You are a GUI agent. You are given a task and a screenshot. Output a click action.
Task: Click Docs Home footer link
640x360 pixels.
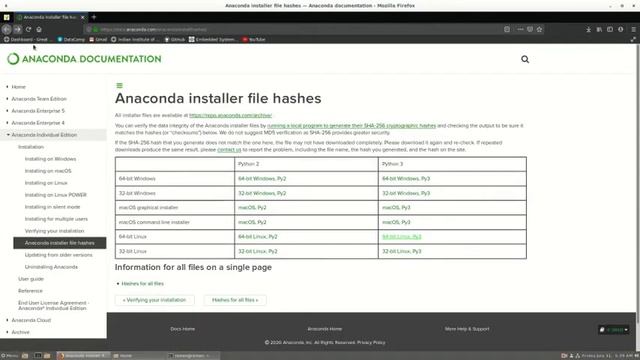pos(182,329)
